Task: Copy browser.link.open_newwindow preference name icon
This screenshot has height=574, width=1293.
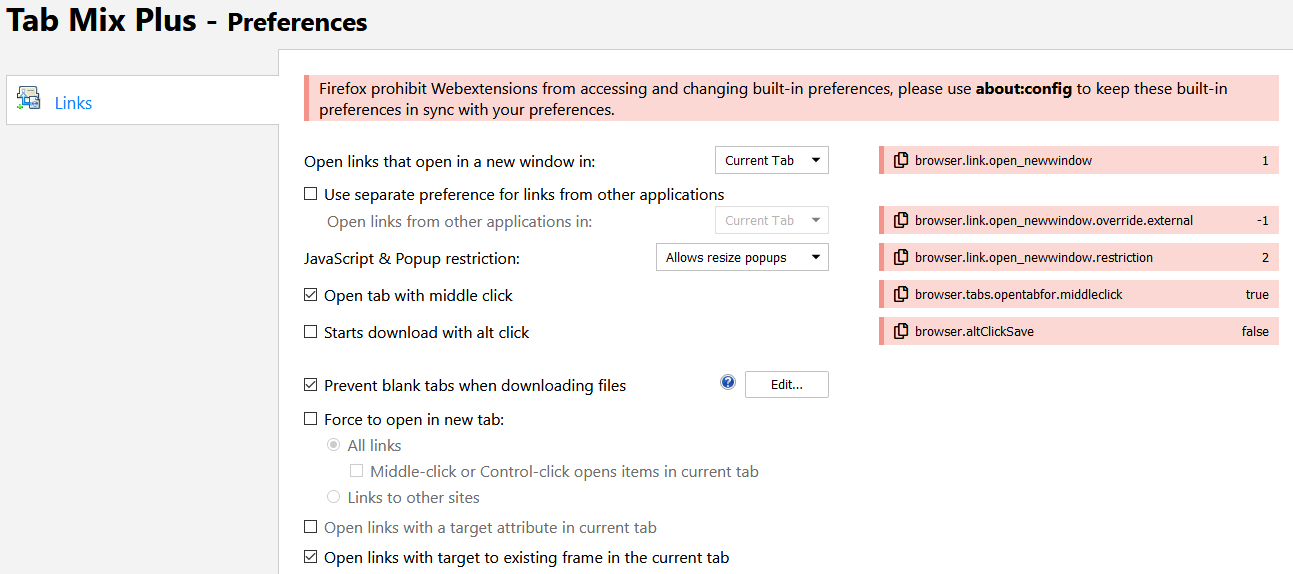Action: (901, 160)
